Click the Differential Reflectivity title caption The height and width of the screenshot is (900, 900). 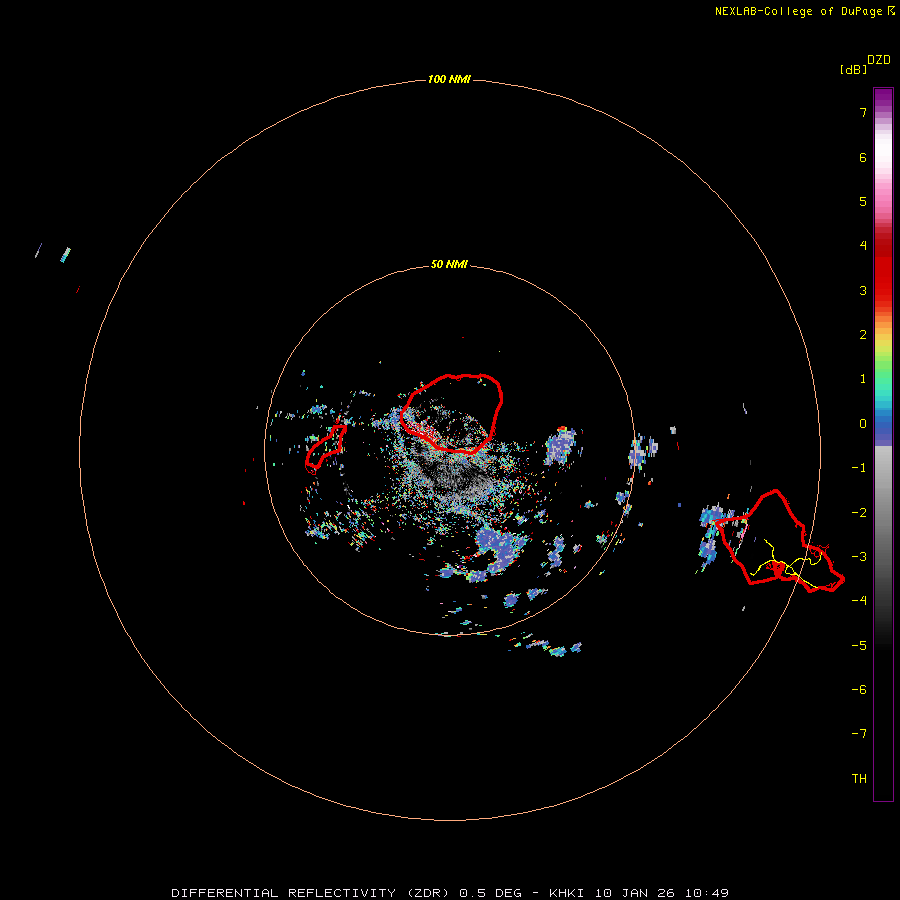pyautogui.click(x=450, y=893)
